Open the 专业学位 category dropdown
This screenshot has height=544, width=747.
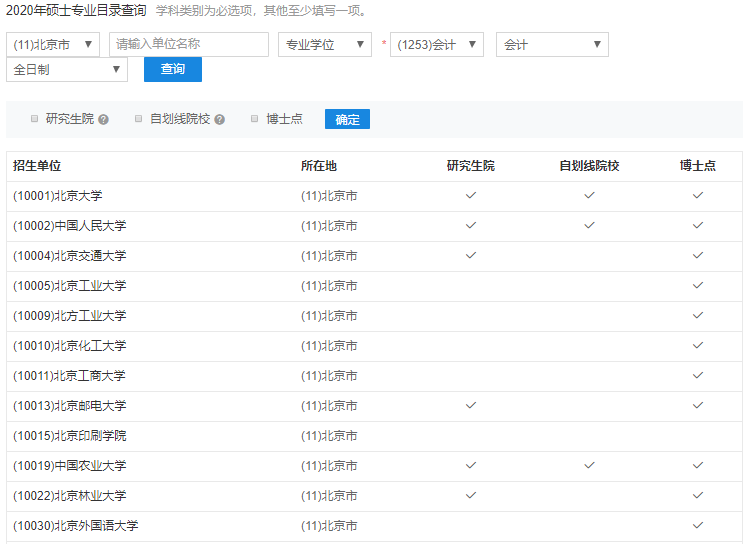325,45
